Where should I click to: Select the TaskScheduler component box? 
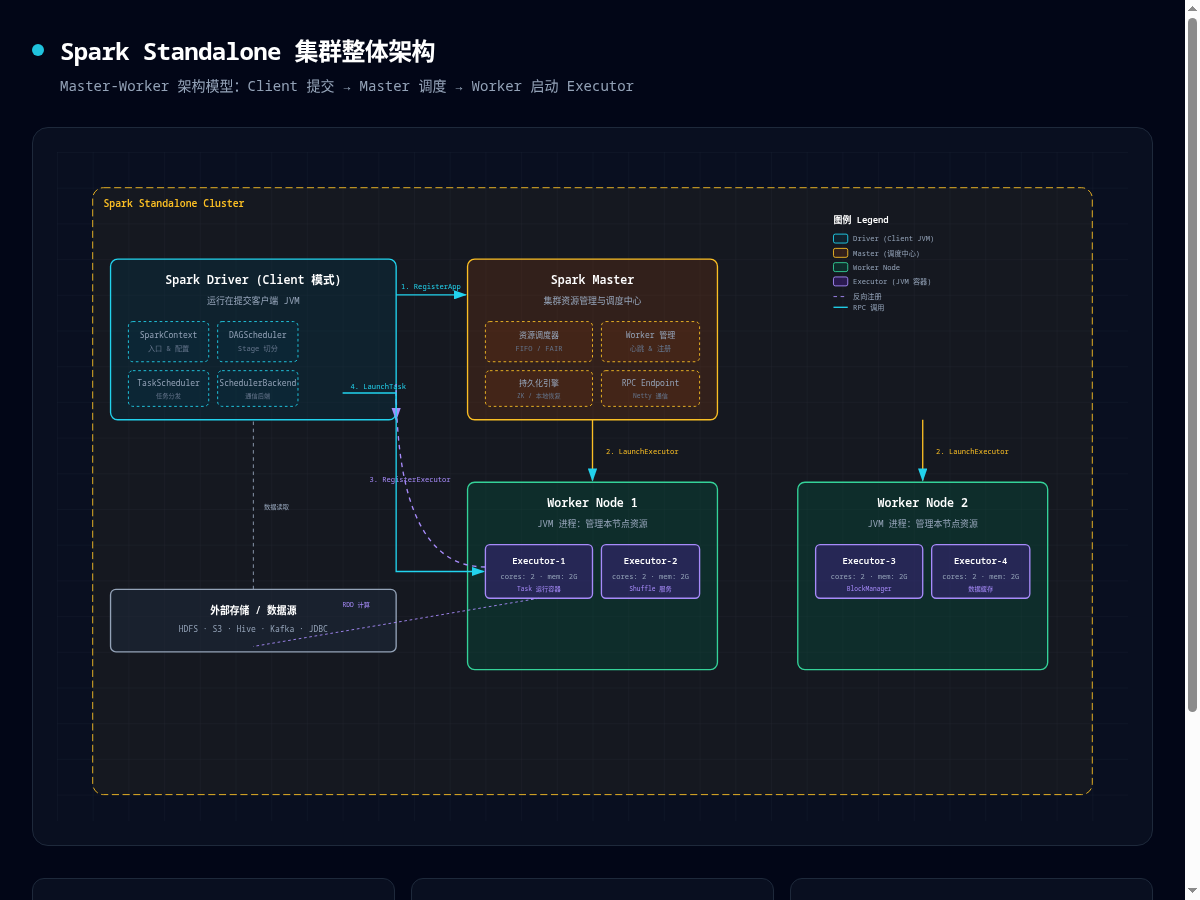tap(168, 388)
